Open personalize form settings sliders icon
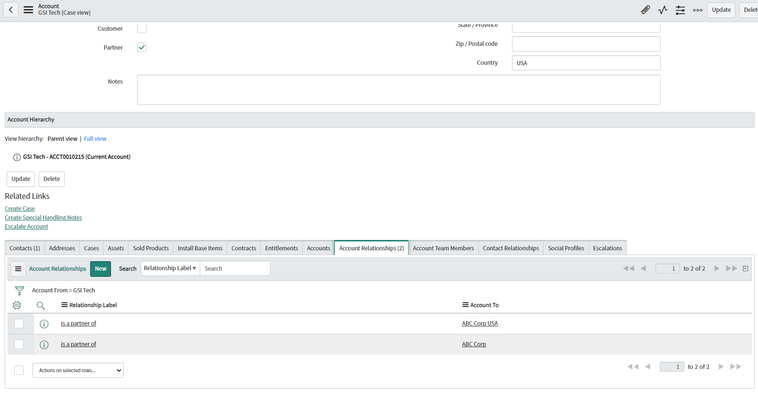 coord(680,10)
